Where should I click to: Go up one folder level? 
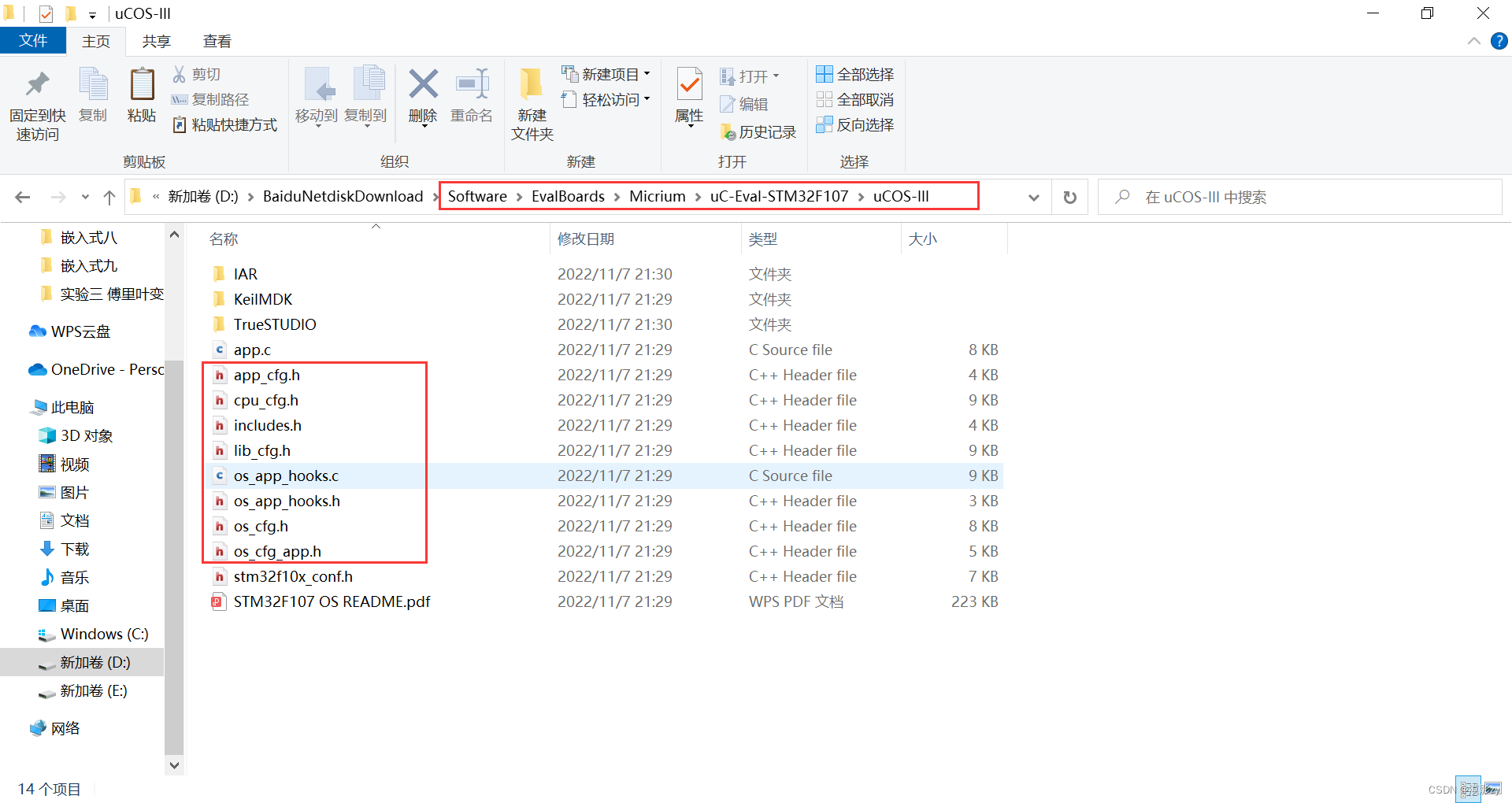tap(109, 197)
